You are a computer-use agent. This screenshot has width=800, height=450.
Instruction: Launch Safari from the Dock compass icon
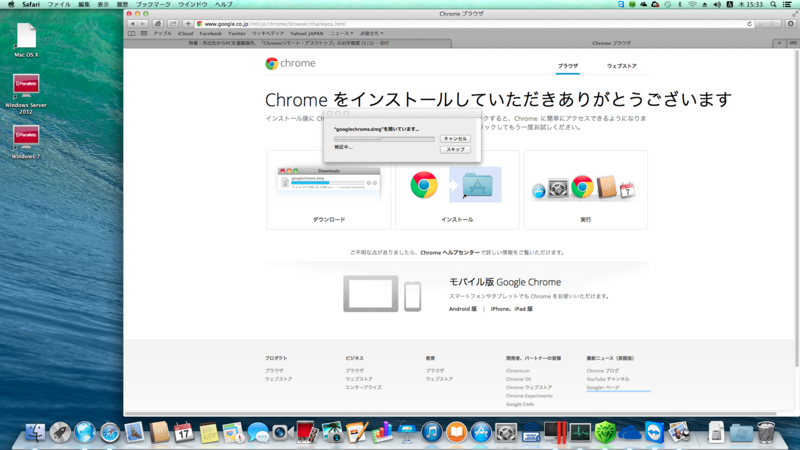(110, 432)
